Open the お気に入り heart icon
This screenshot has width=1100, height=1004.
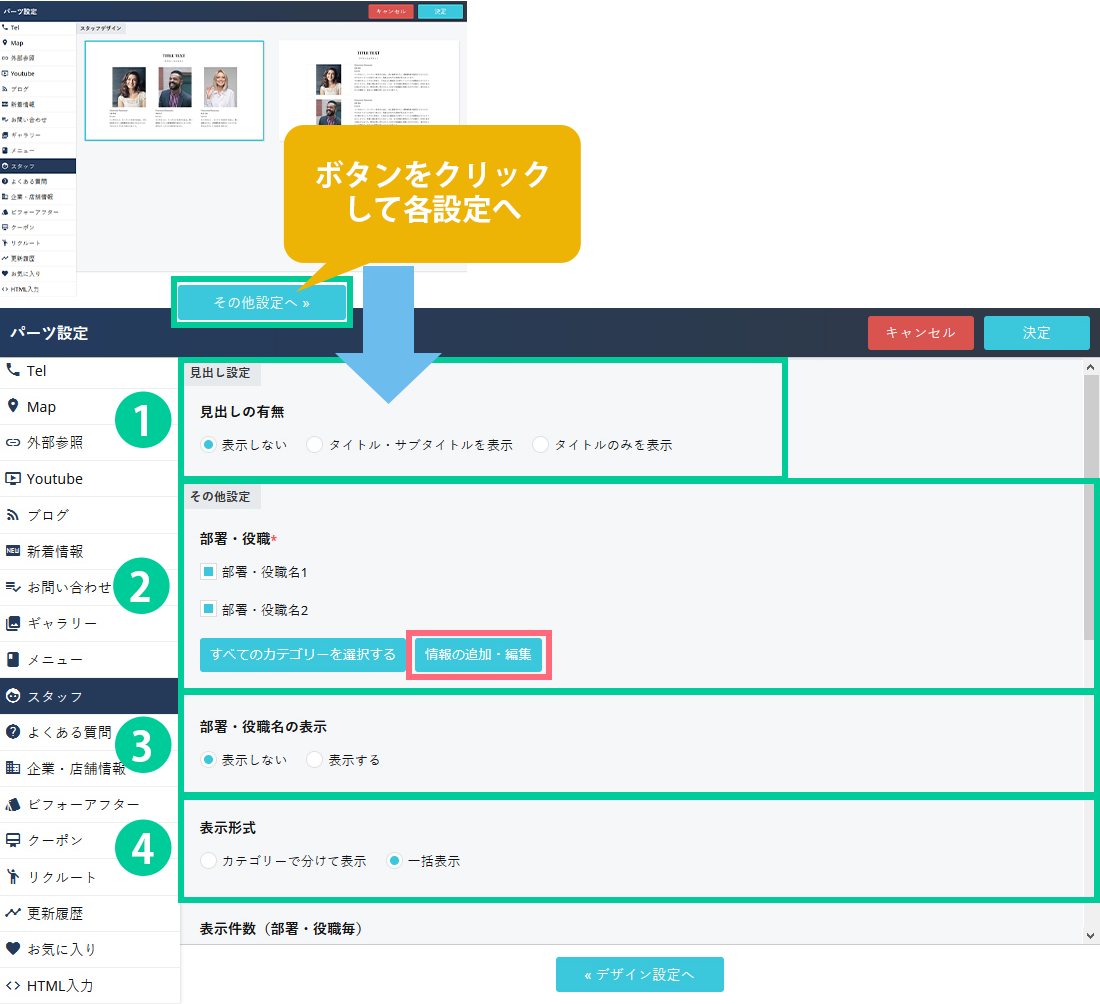pos(13,949)
